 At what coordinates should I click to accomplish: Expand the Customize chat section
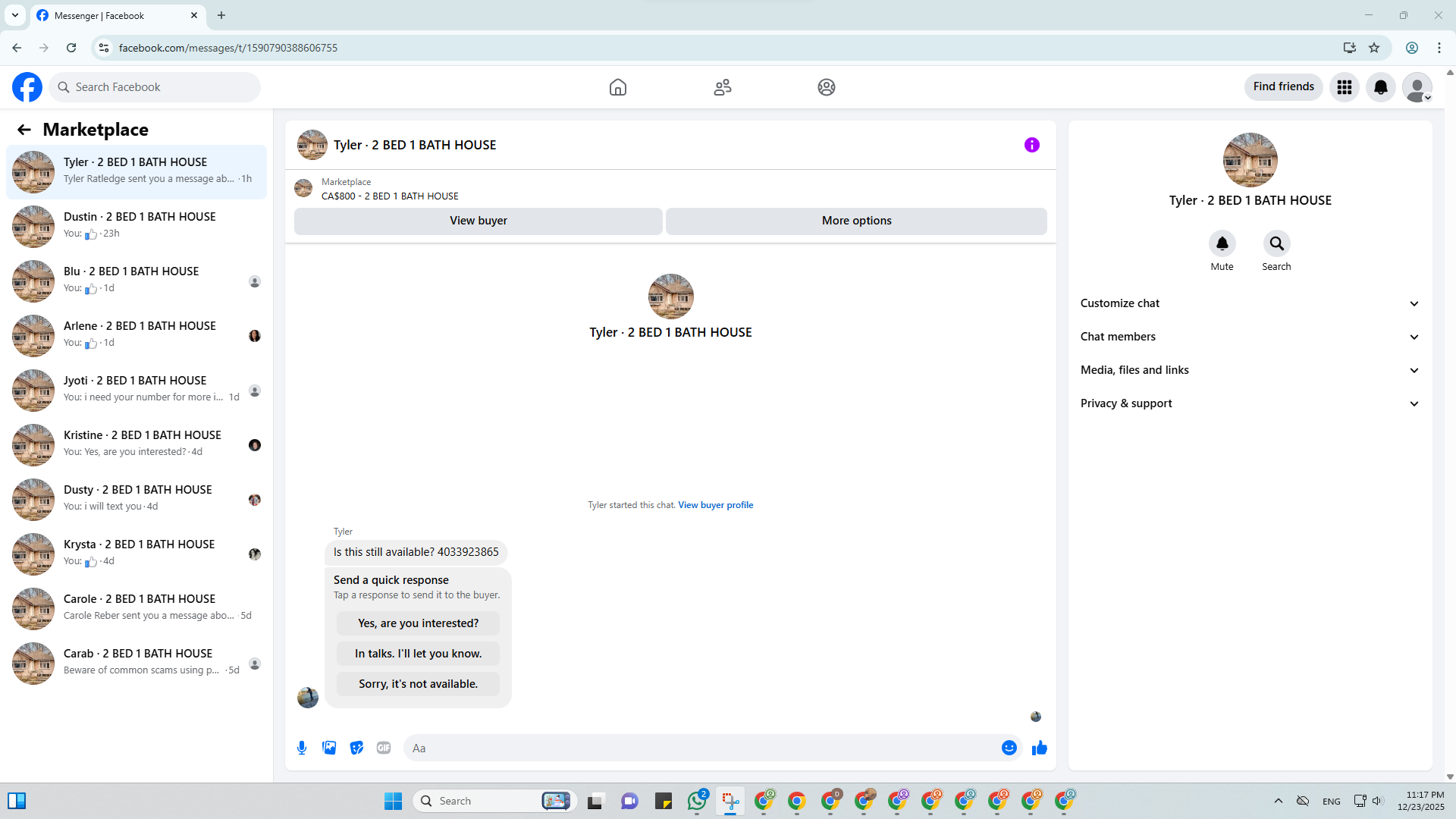[x=1250, y=303]
